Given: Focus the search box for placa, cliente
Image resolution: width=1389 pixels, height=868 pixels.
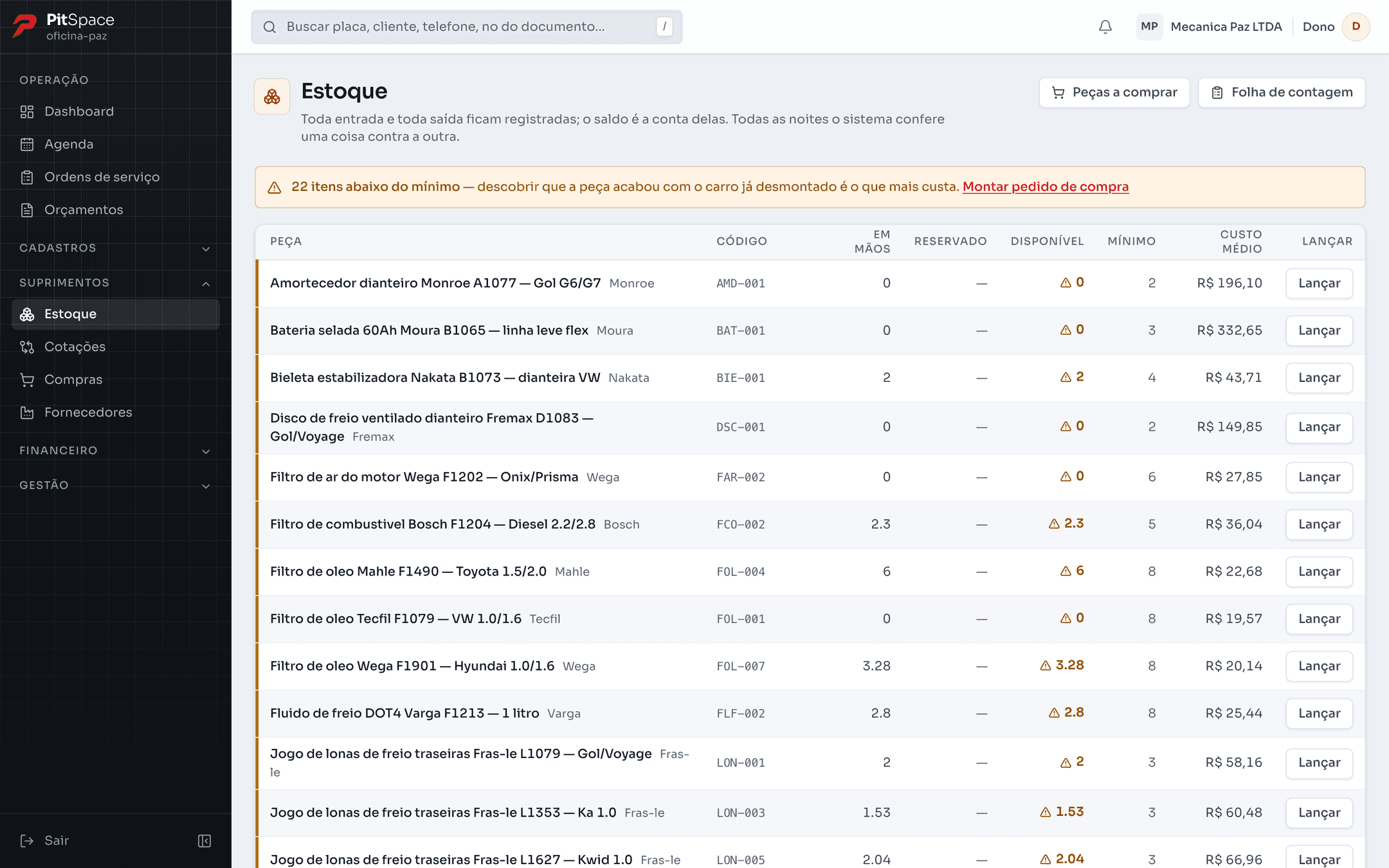Looking at the screenshot, I should (x=467, y=26).
